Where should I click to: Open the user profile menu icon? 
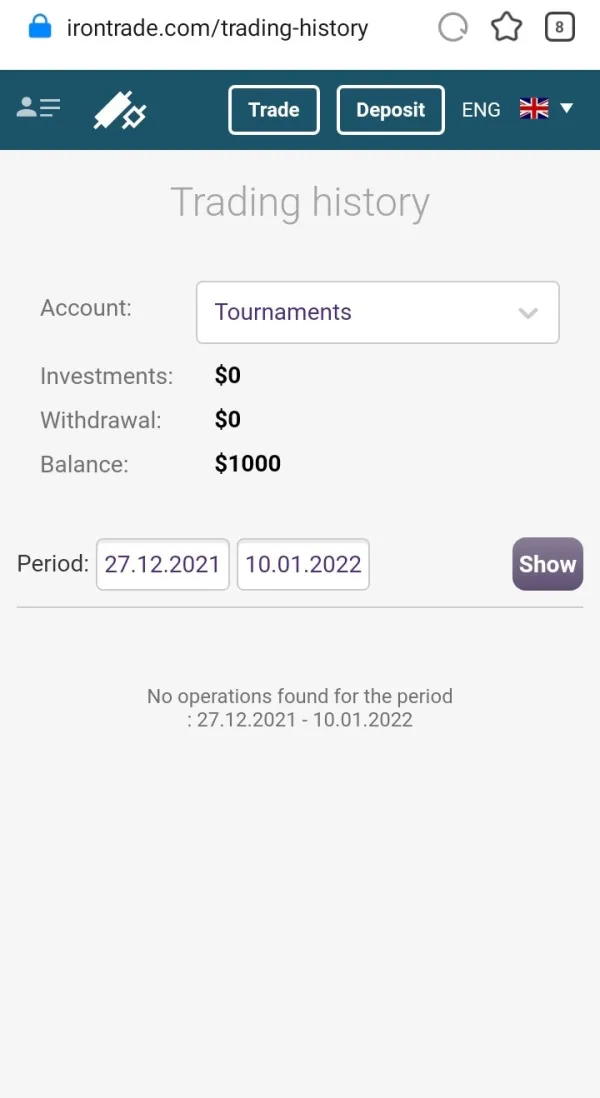[x=39, y=109]
